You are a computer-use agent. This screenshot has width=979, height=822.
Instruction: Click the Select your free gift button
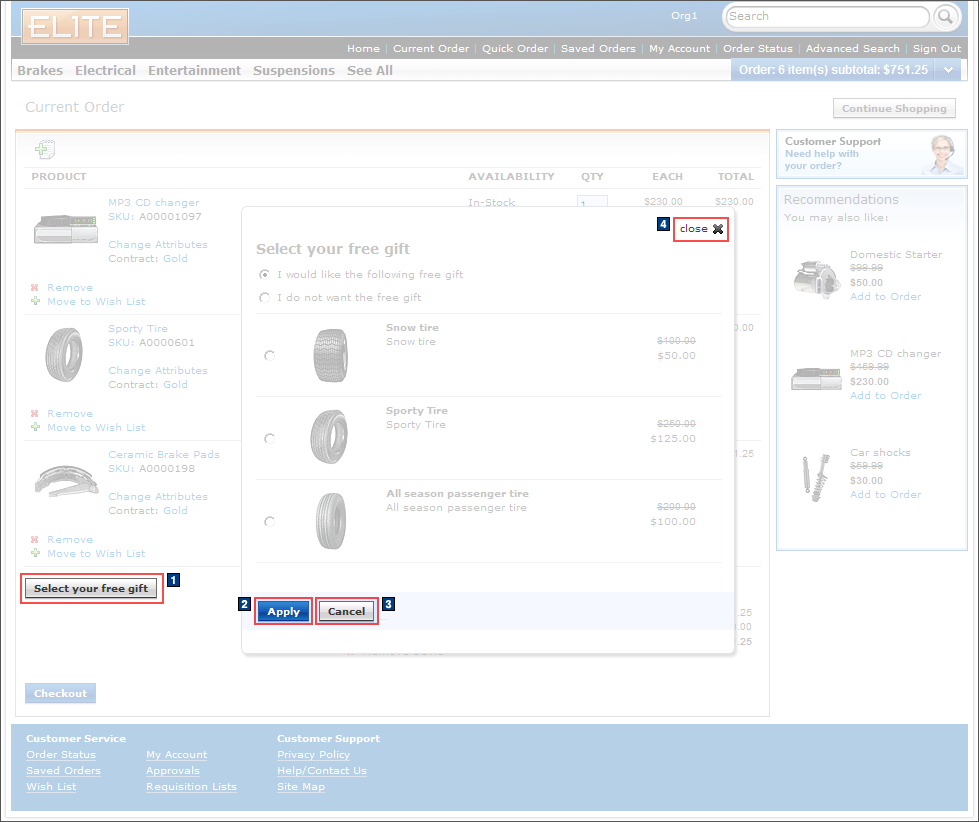pyautogui.click(x=90, y=589)
